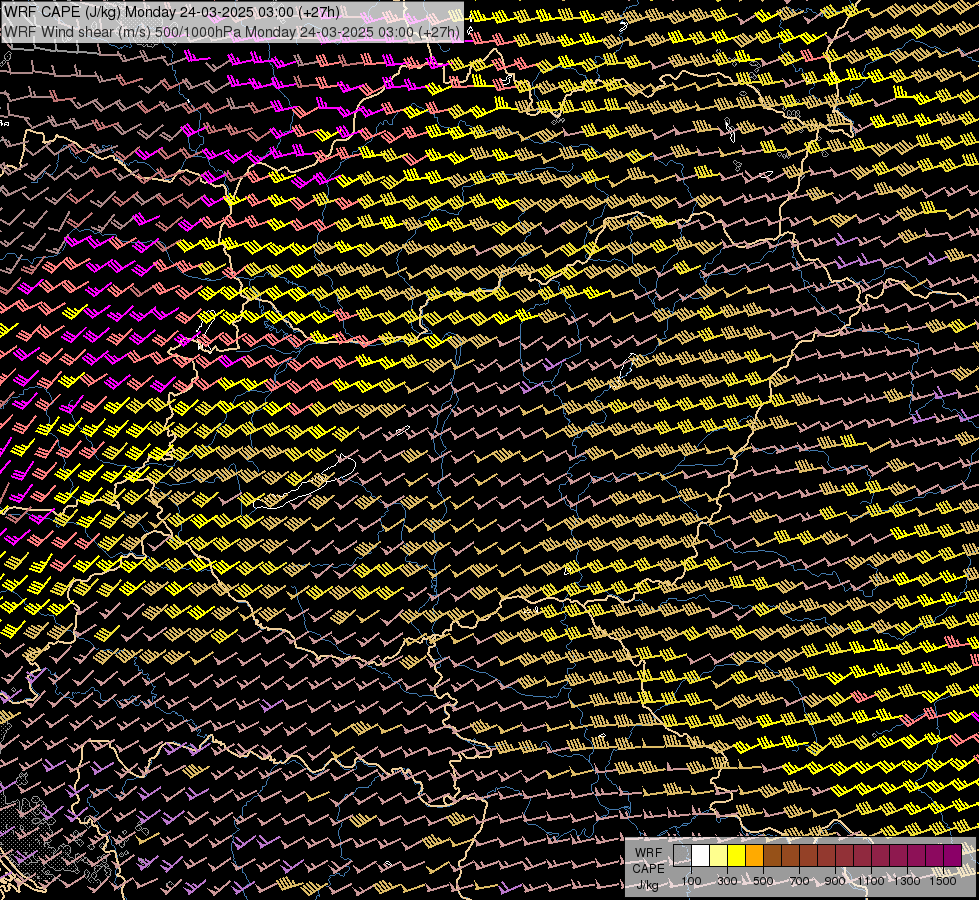Click the WRF Wind shear 500/1000hPa title line
The height and width of the screenshot is (900, 979).
point(232,32)
